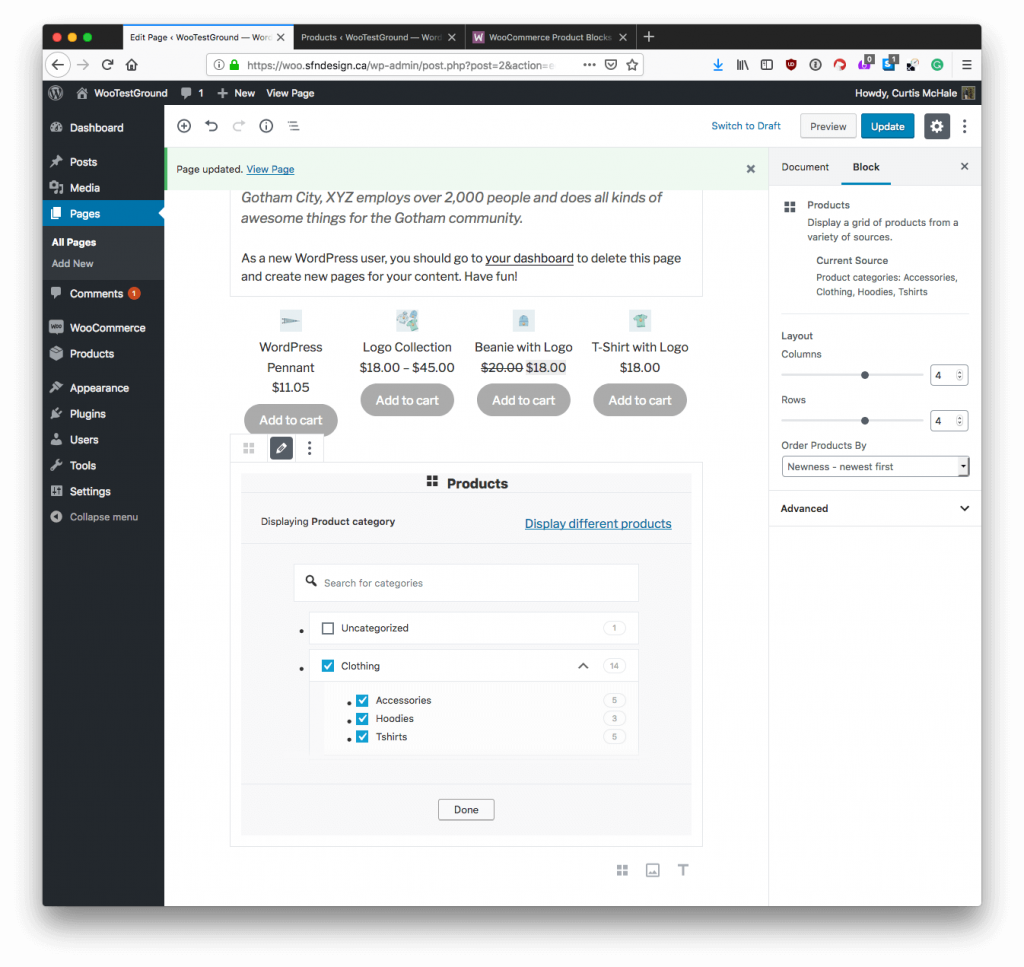
Task: Close the block settings sidebar
Action: [x=965, y=166]
